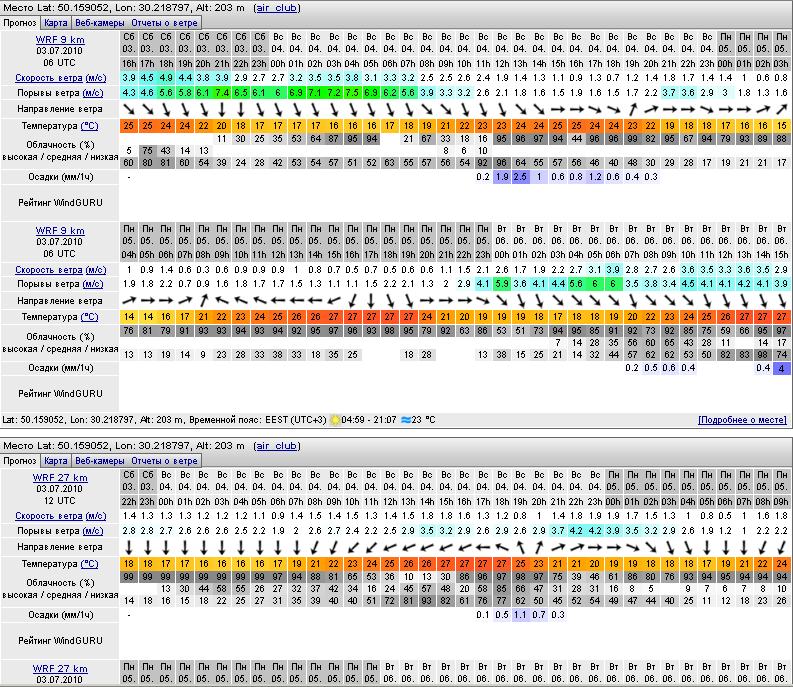Open the air_club link in the top header
This screenshot has height=687, width=793.
coord(277,7)
